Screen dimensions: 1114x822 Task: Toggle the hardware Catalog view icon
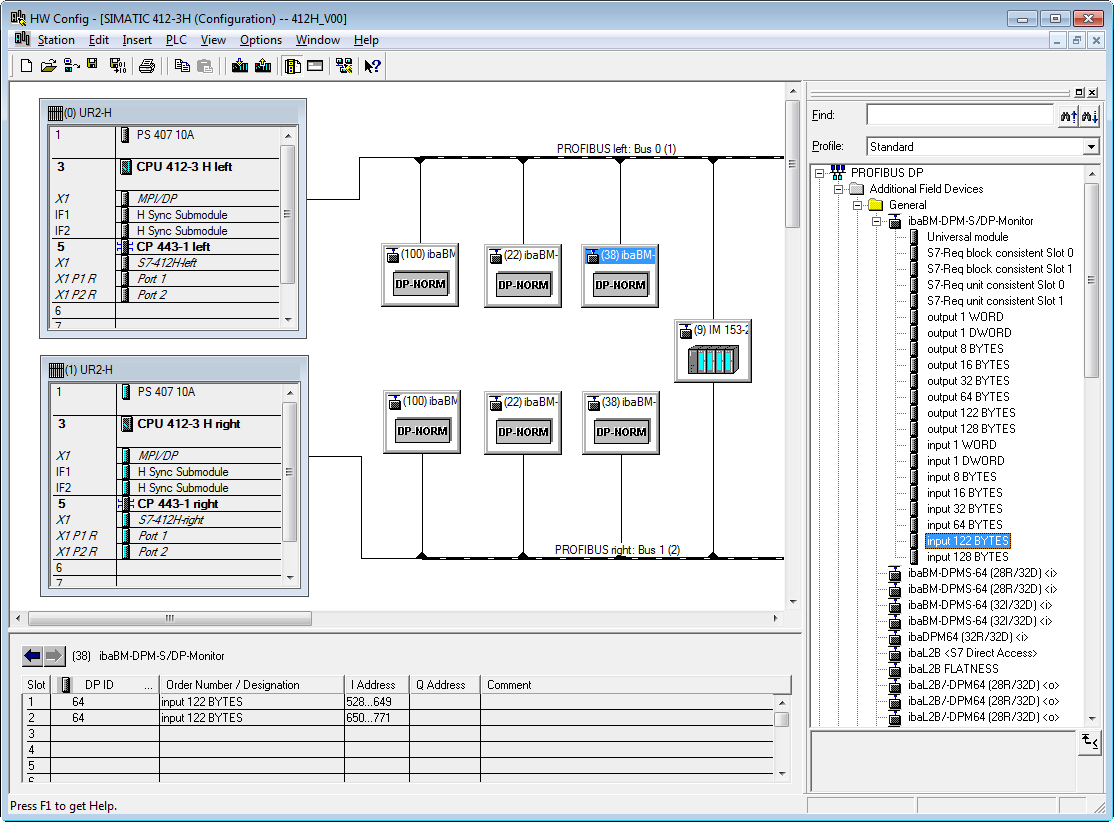click(x=293, y=66)
